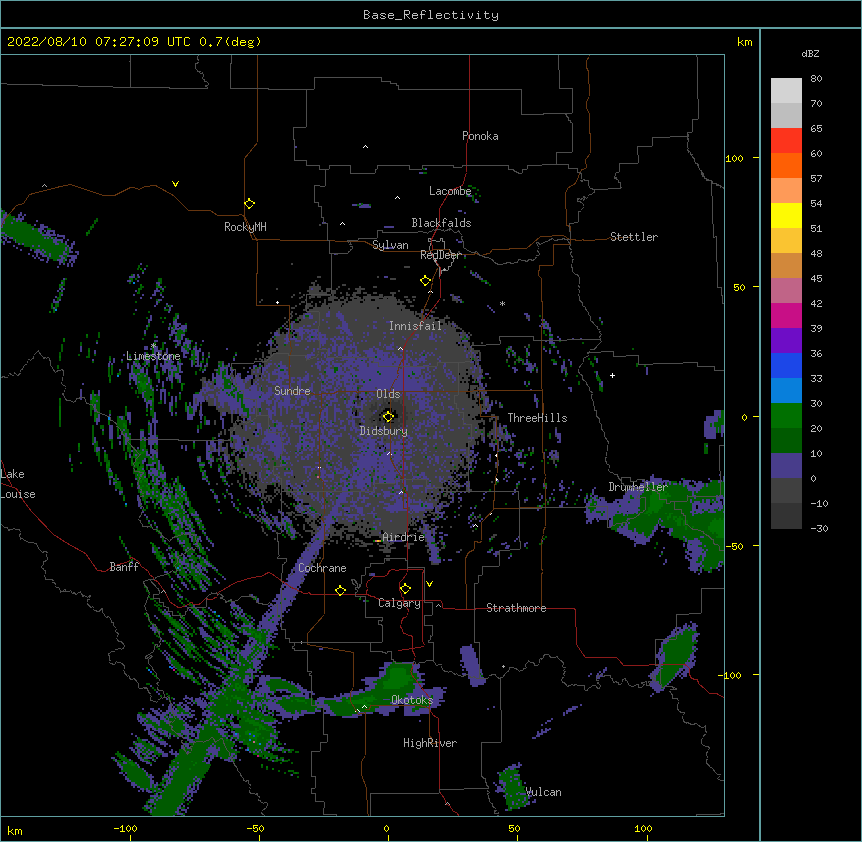
Task: Click the Didsbury town label
Action: tap(384, 431)
